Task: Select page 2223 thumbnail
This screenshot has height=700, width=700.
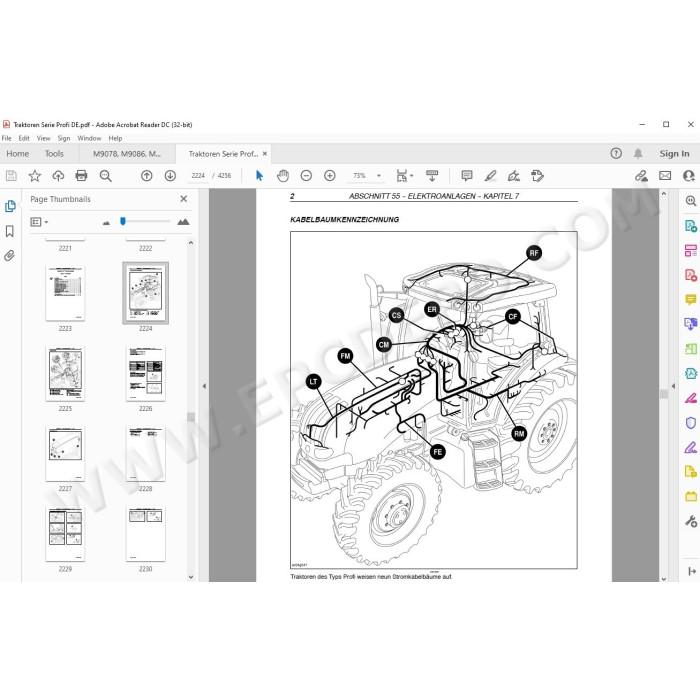Action: coord(65,293)
